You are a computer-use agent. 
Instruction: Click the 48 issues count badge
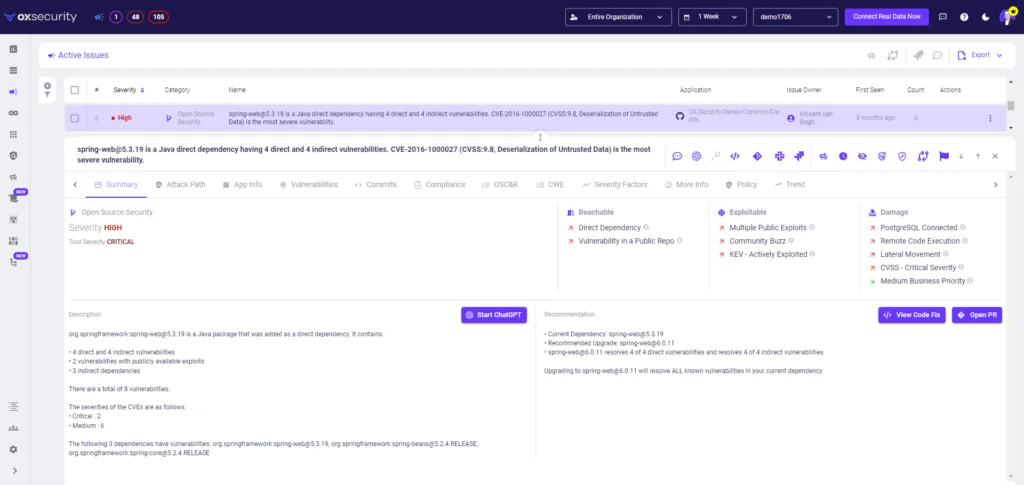[135, 17]
